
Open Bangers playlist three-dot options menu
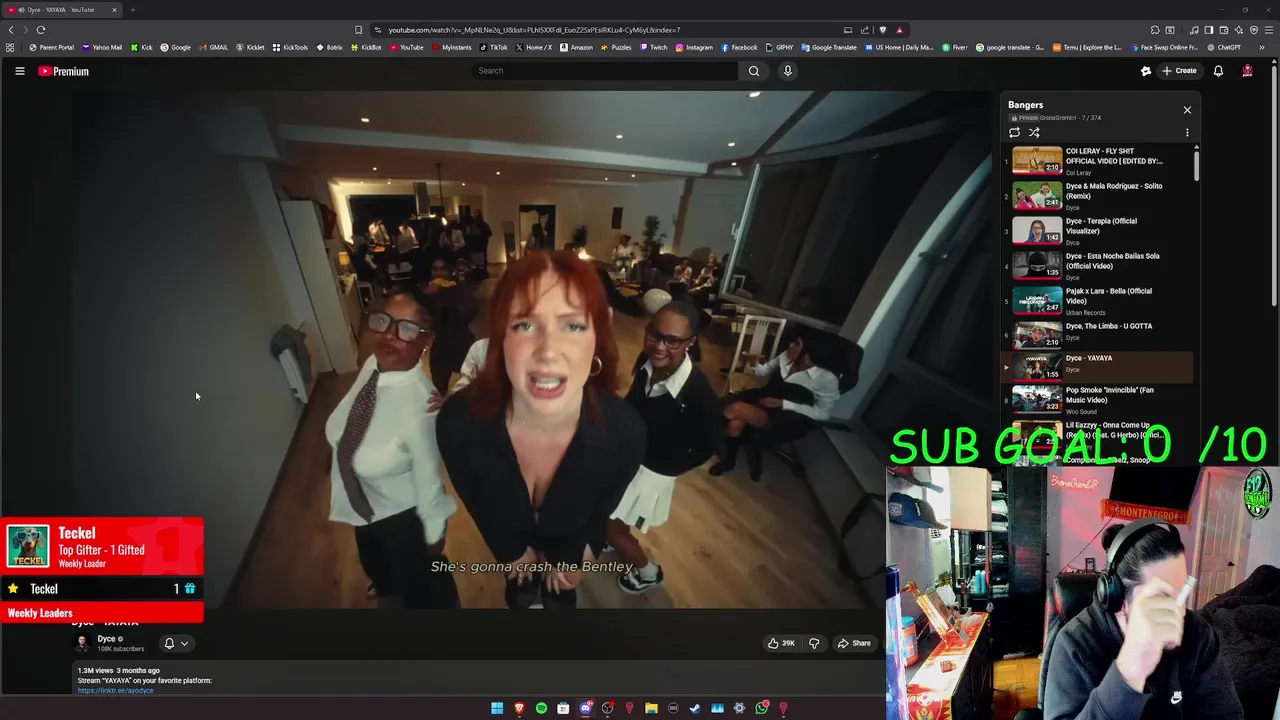click(1187, 132)
